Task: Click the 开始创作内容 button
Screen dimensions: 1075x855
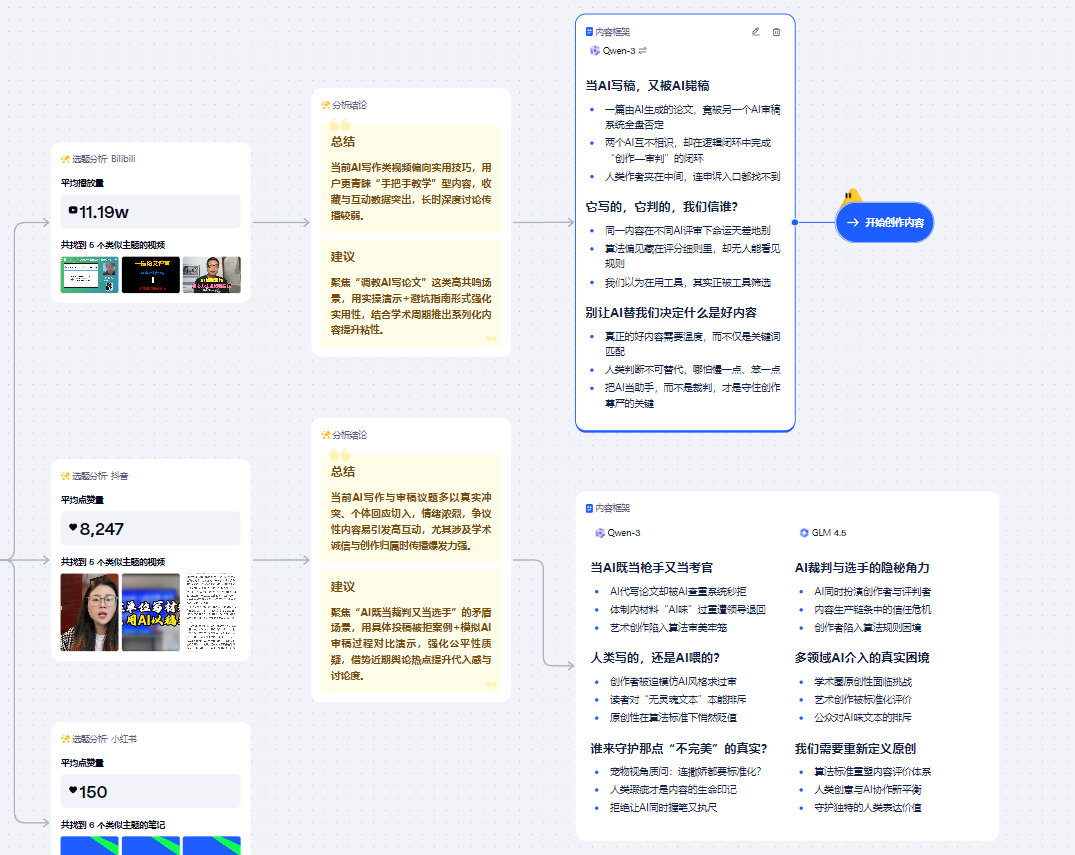Action: tap(884, 222)
